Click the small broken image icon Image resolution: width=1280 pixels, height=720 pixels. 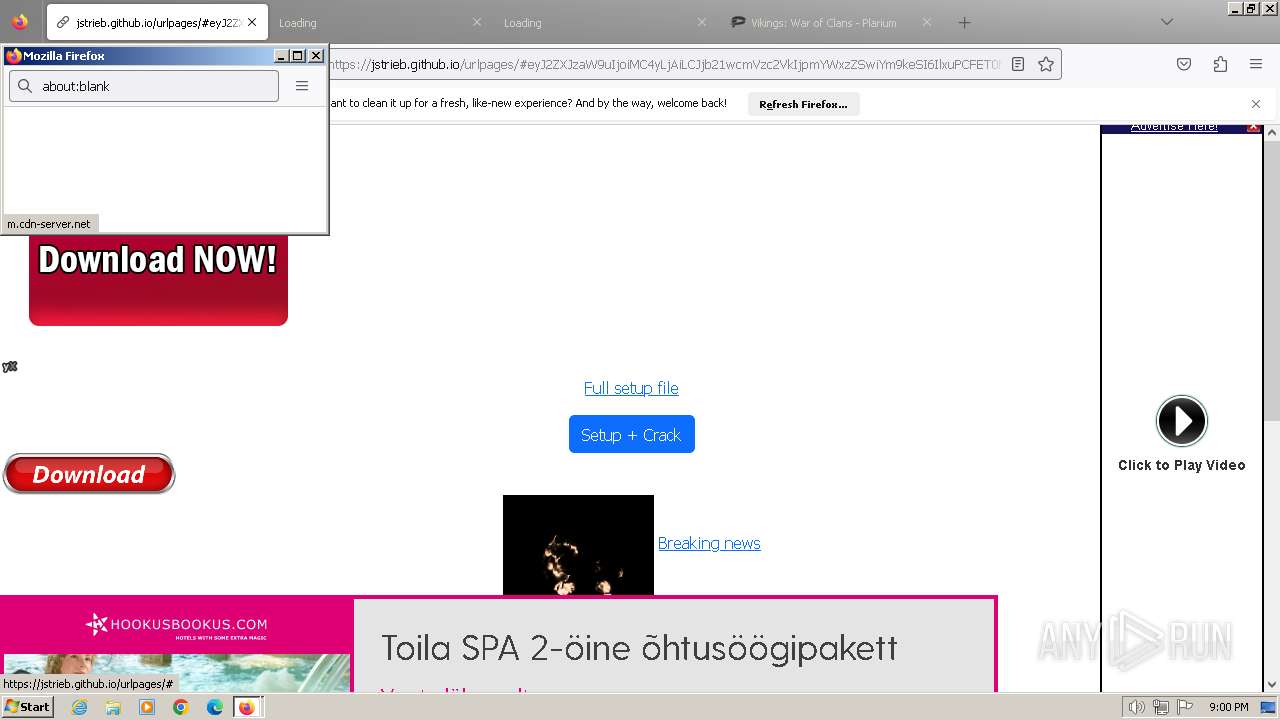tap(10, 367)
